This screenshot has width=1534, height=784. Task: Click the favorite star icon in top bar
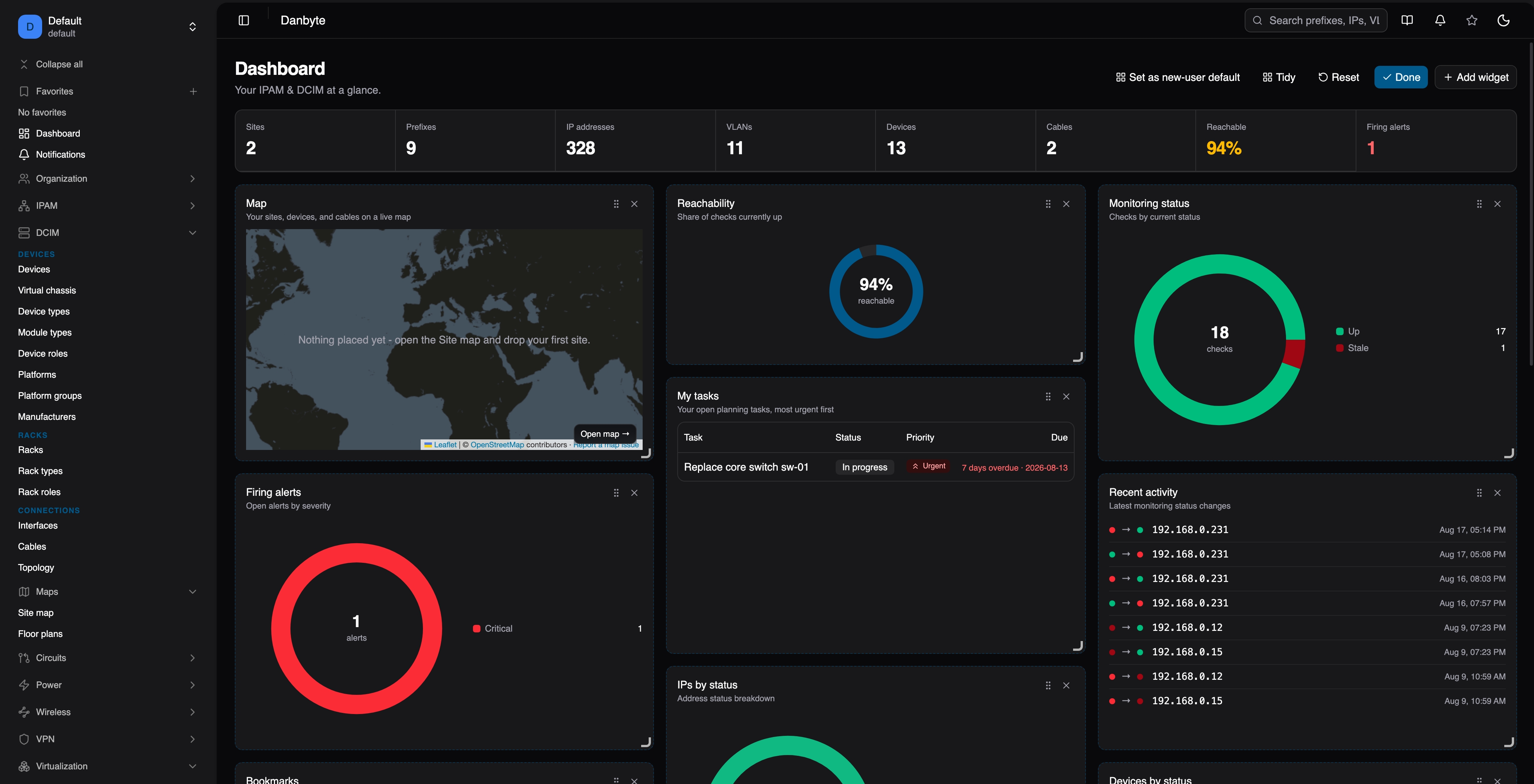[1472, 20]
